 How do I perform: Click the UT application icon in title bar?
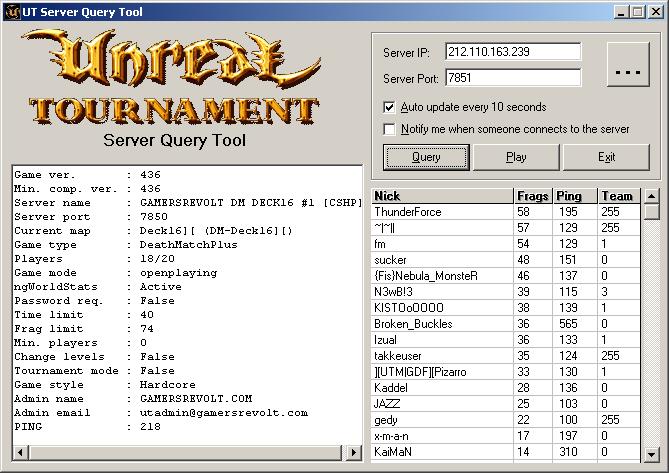pyautogui.click(x=12, y=12)
